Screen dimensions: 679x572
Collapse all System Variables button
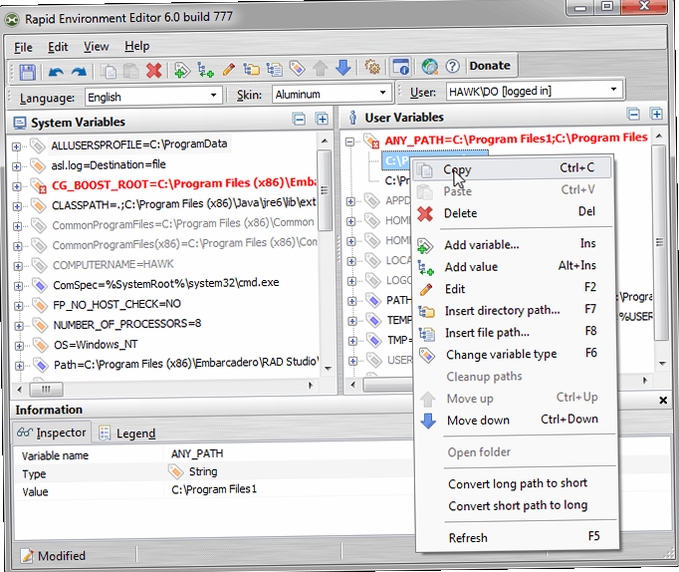pyautogui.click(x=299, y=119)
